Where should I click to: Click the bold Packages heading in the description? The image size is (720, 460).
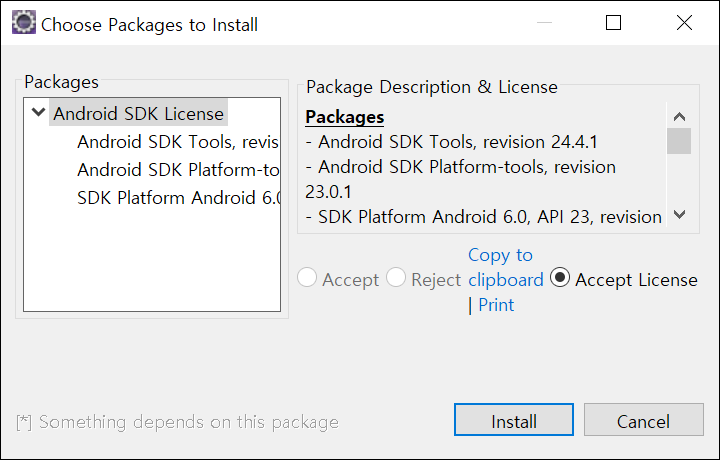click(x=344, y=117)
